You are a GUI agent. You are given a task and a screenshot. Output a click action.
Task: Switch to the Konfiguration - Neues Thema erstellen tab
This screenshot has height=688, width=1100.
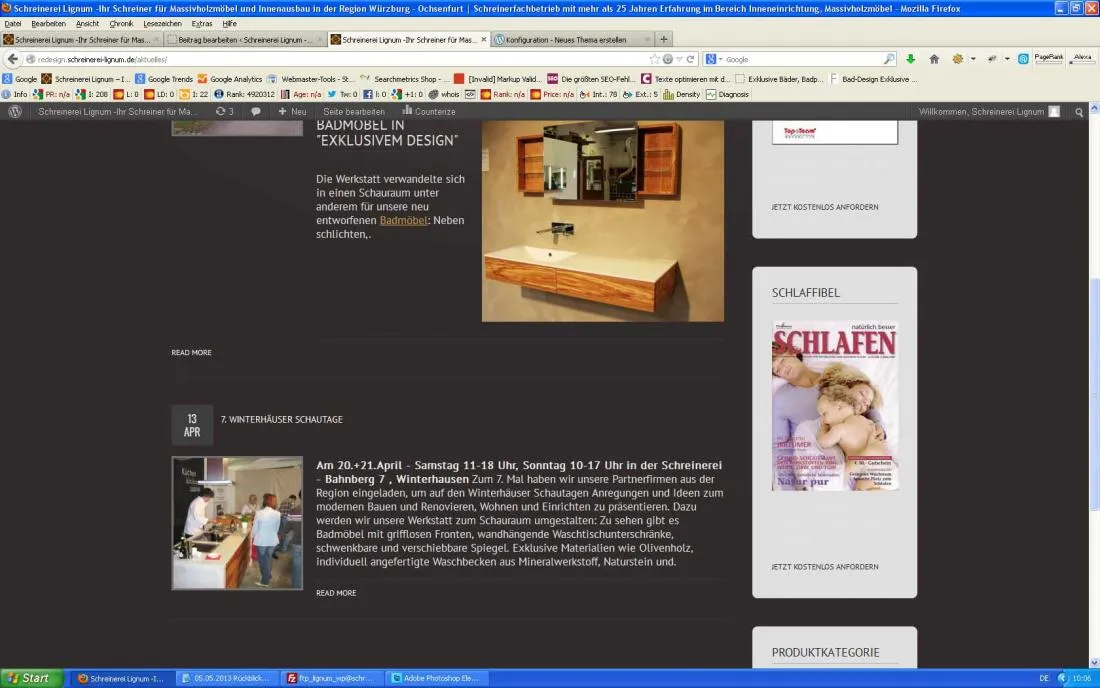[x=572, y=39]
